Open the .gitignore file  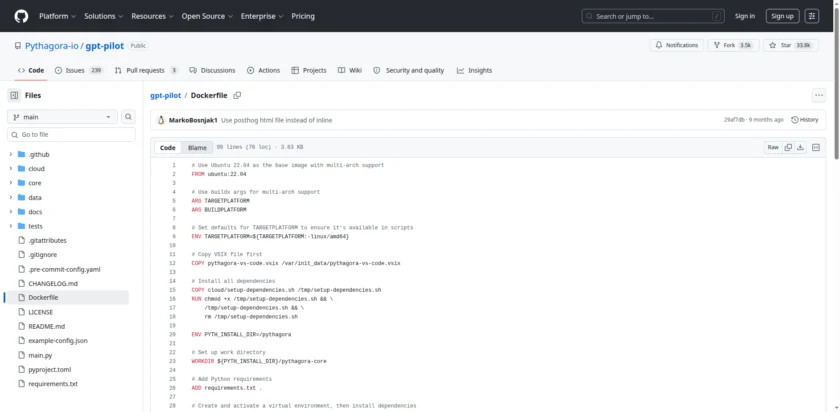pos(42,255)
